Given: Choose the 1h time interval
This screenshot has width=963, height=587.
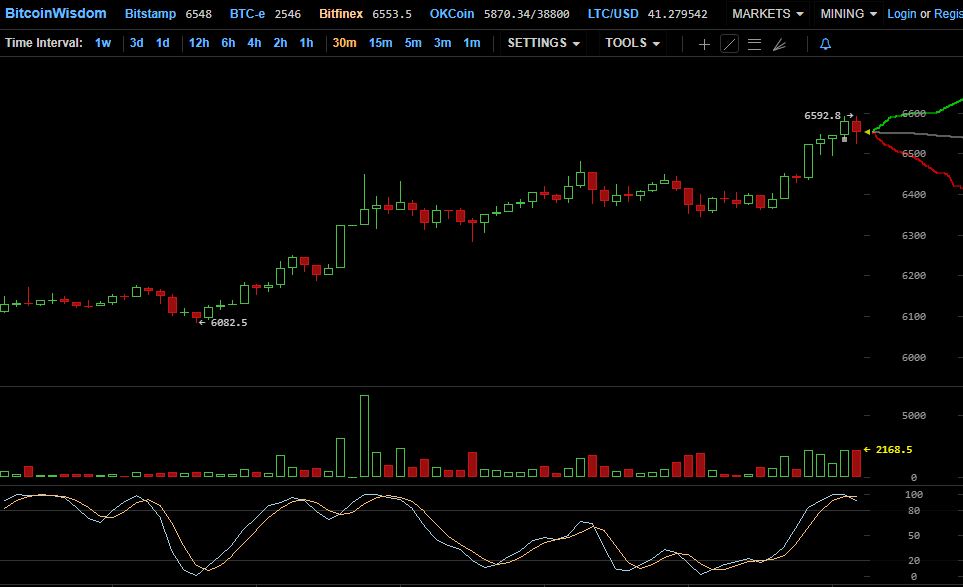Looking at the screenshot, I should [306, 43].
